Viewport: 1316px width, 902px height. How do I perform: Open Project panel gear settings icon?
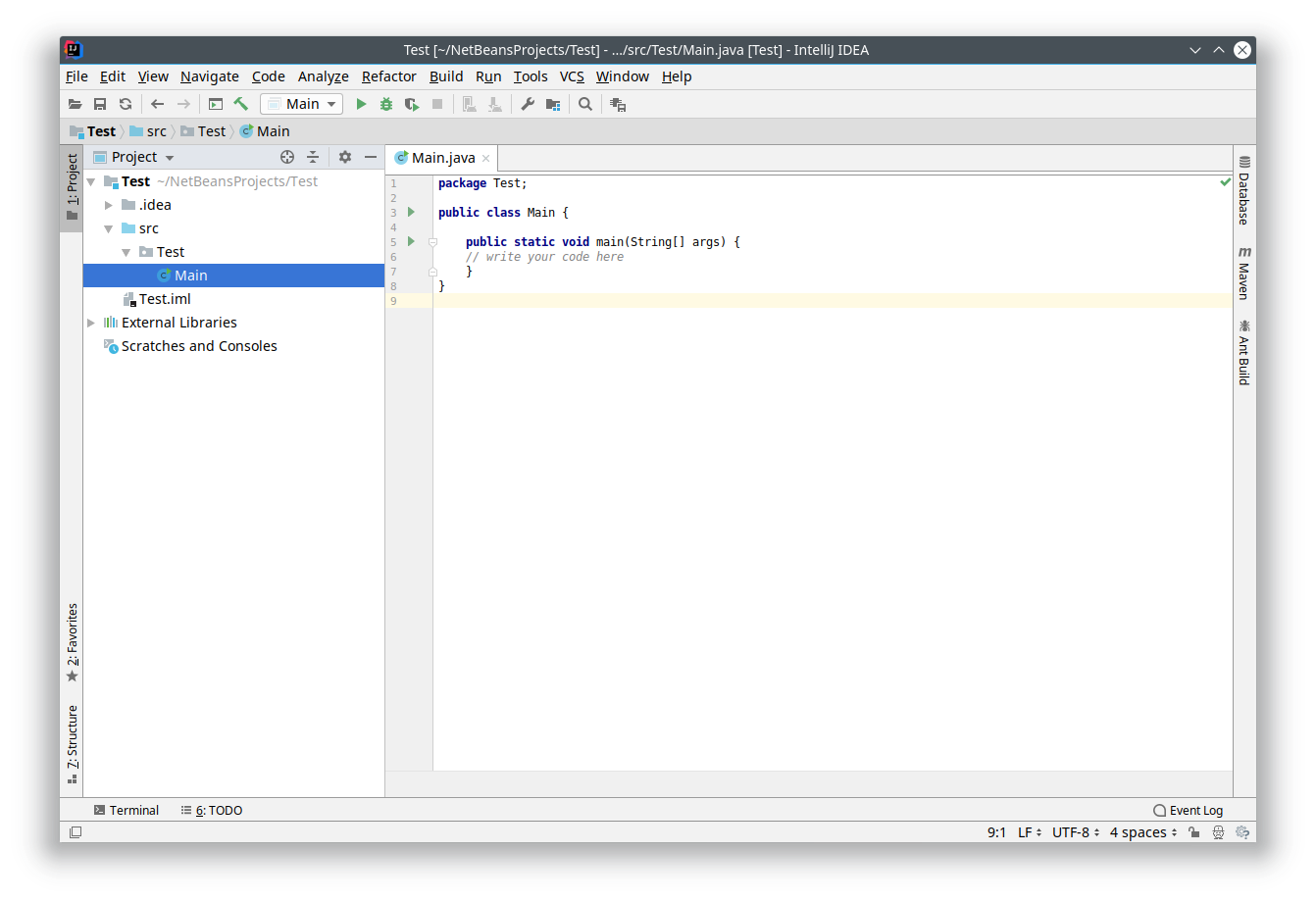point(345,157)
